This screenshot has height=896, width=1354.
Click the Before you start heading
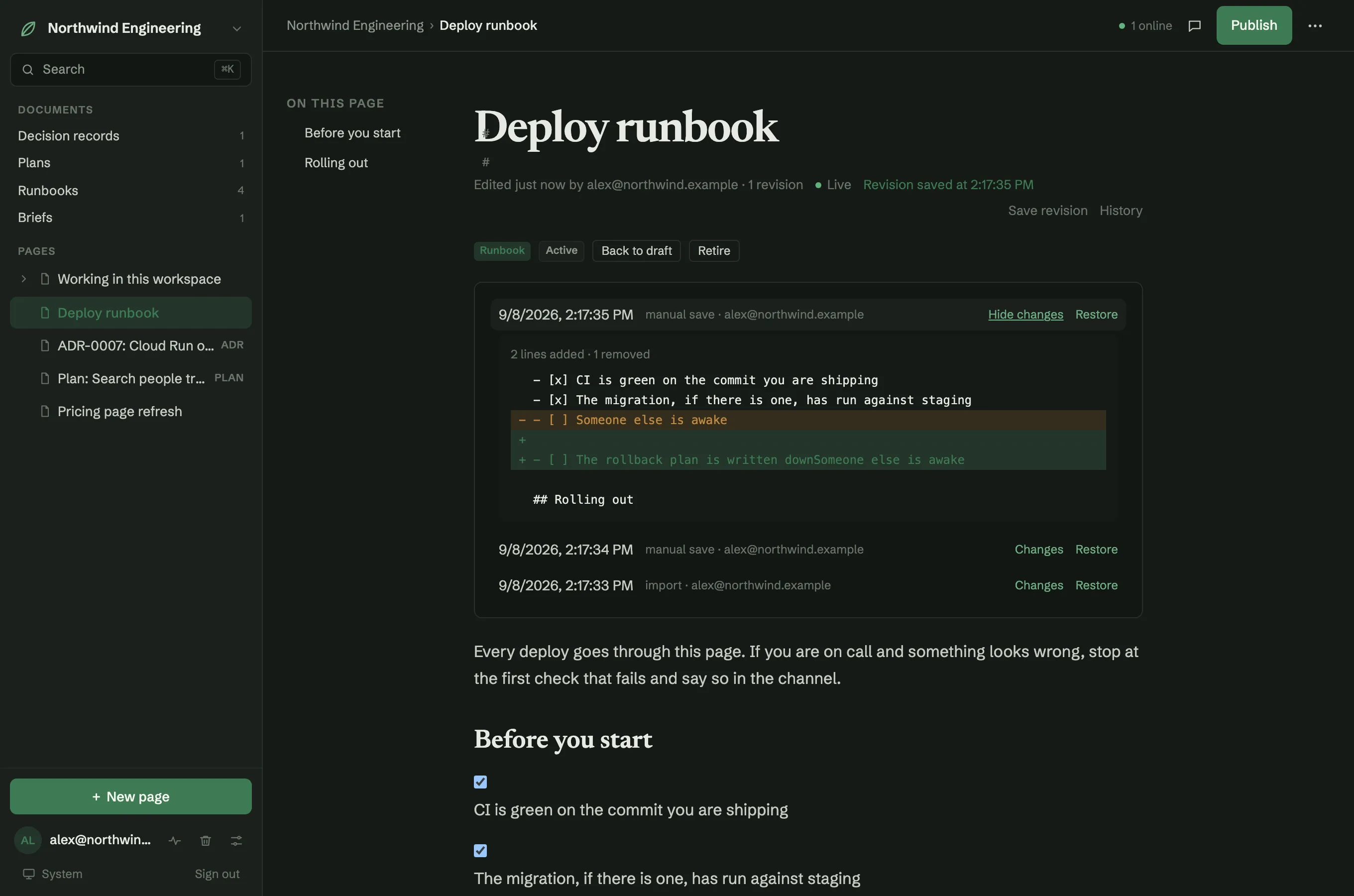coord(563,739)
